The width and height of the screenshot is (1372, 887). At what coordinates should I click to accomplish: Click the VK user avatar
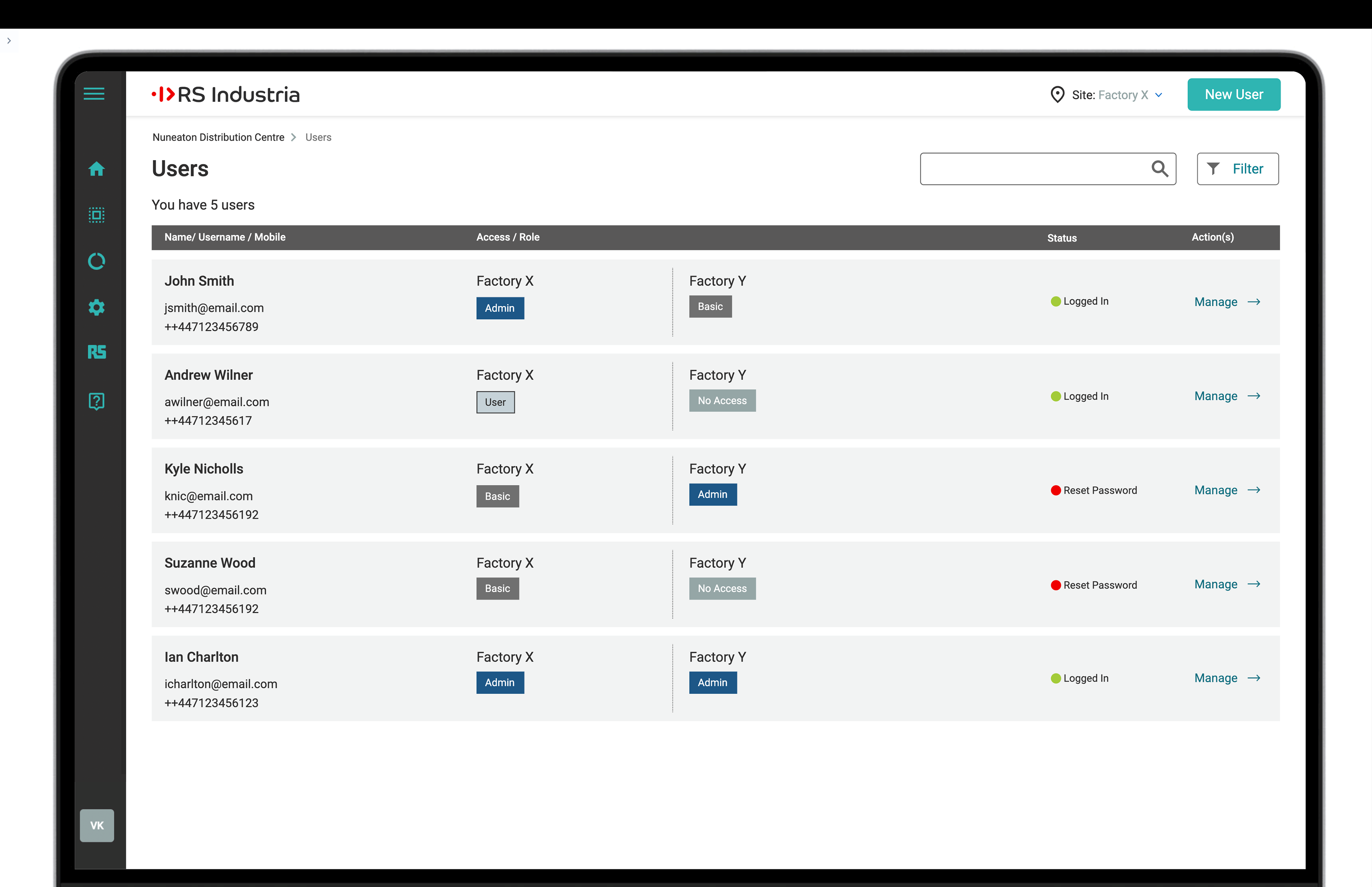97,825
